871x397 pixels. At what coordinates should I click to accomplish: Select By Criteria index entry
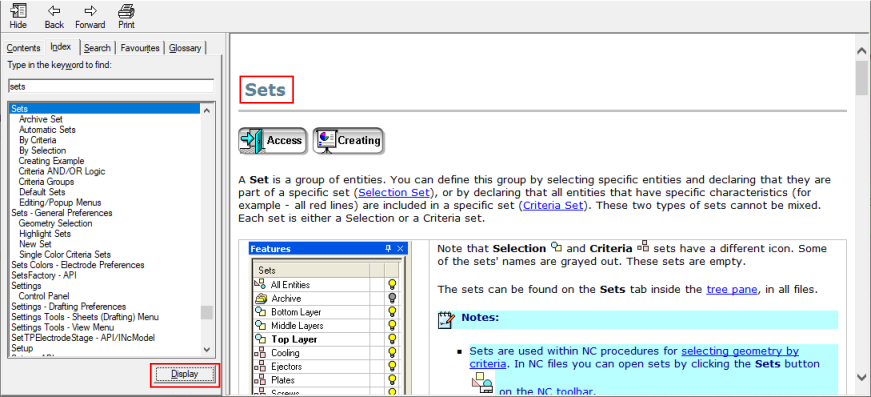click(x=37, y=140)
